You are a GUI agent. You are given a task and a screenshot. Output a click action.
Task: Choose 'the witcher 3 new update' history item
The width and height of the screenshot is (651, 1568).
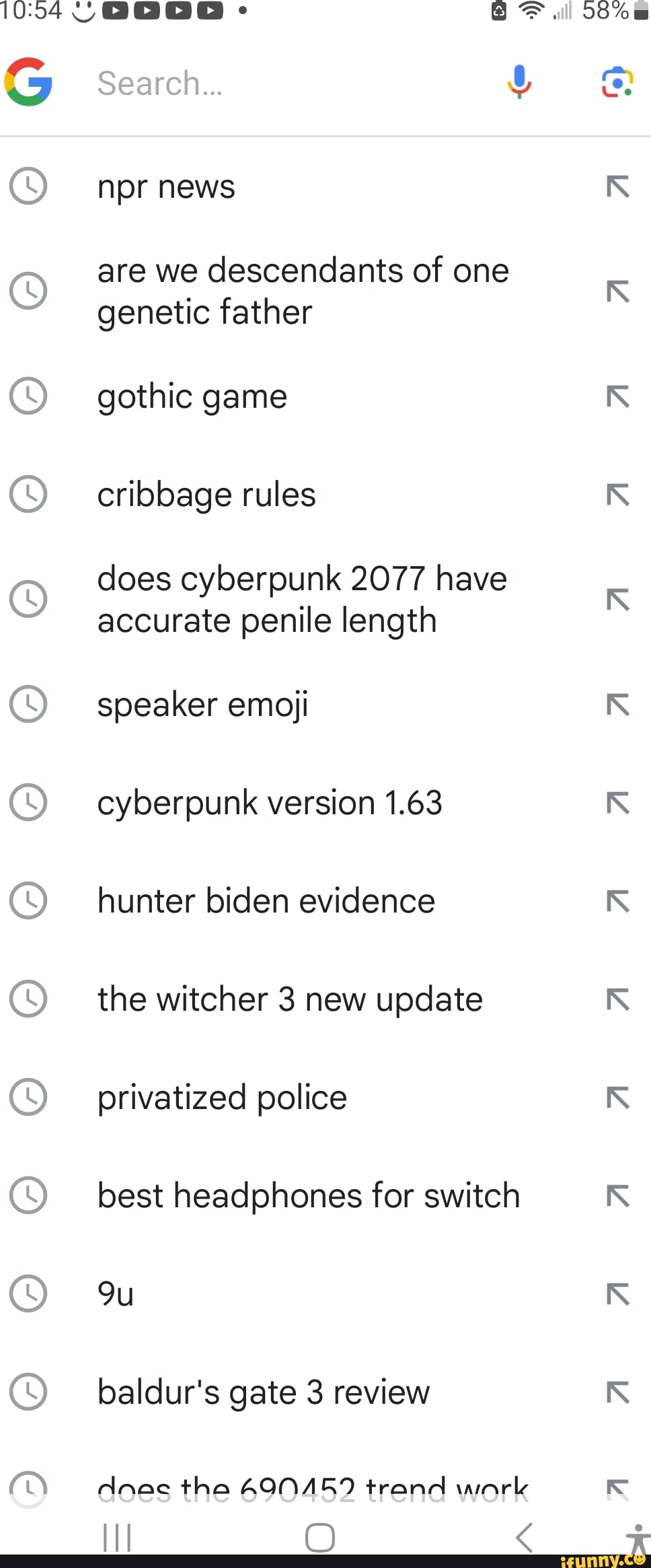tap(290, 999)
